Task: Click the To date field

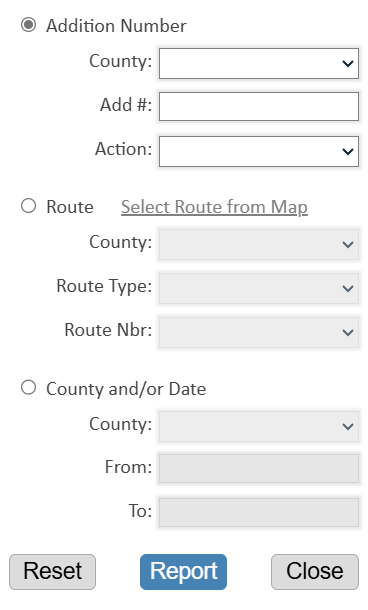Action: coord(259,512)
